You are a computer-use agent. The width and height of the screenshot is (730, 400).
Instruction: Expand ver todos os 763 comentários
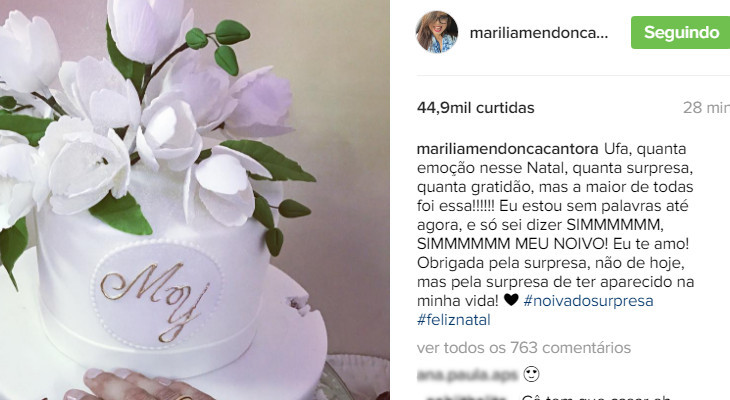tap(524, 347)
